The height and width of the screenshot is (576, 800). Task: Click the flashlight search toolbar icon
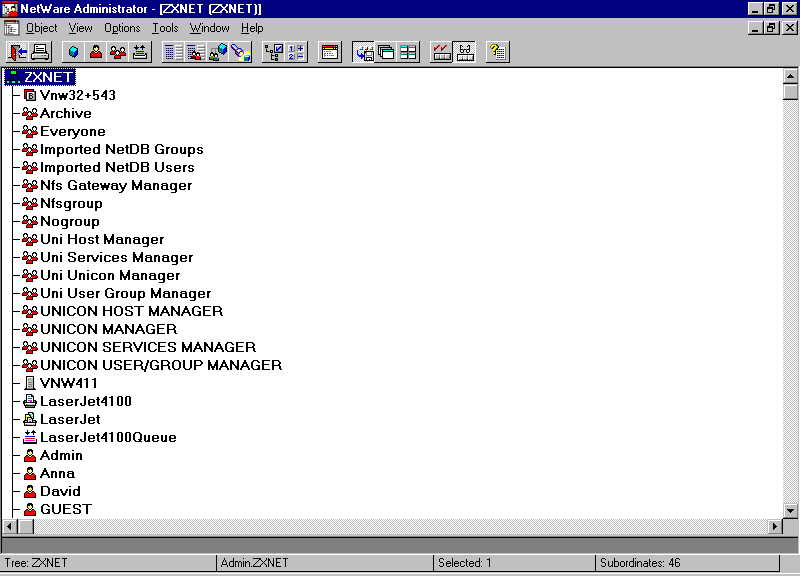coord(240,52)
